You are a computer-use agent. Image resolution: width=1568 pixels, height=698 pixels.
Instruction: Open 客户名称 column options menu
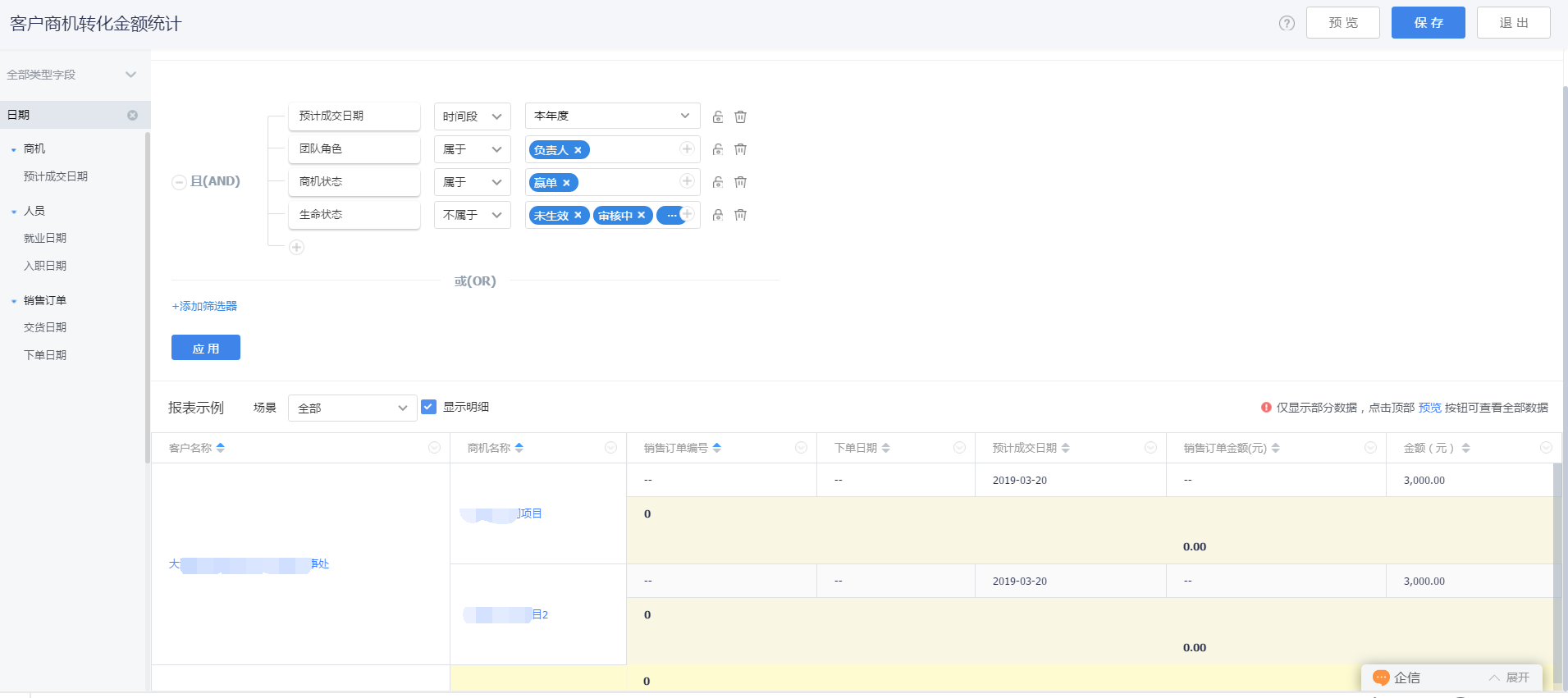435,448
